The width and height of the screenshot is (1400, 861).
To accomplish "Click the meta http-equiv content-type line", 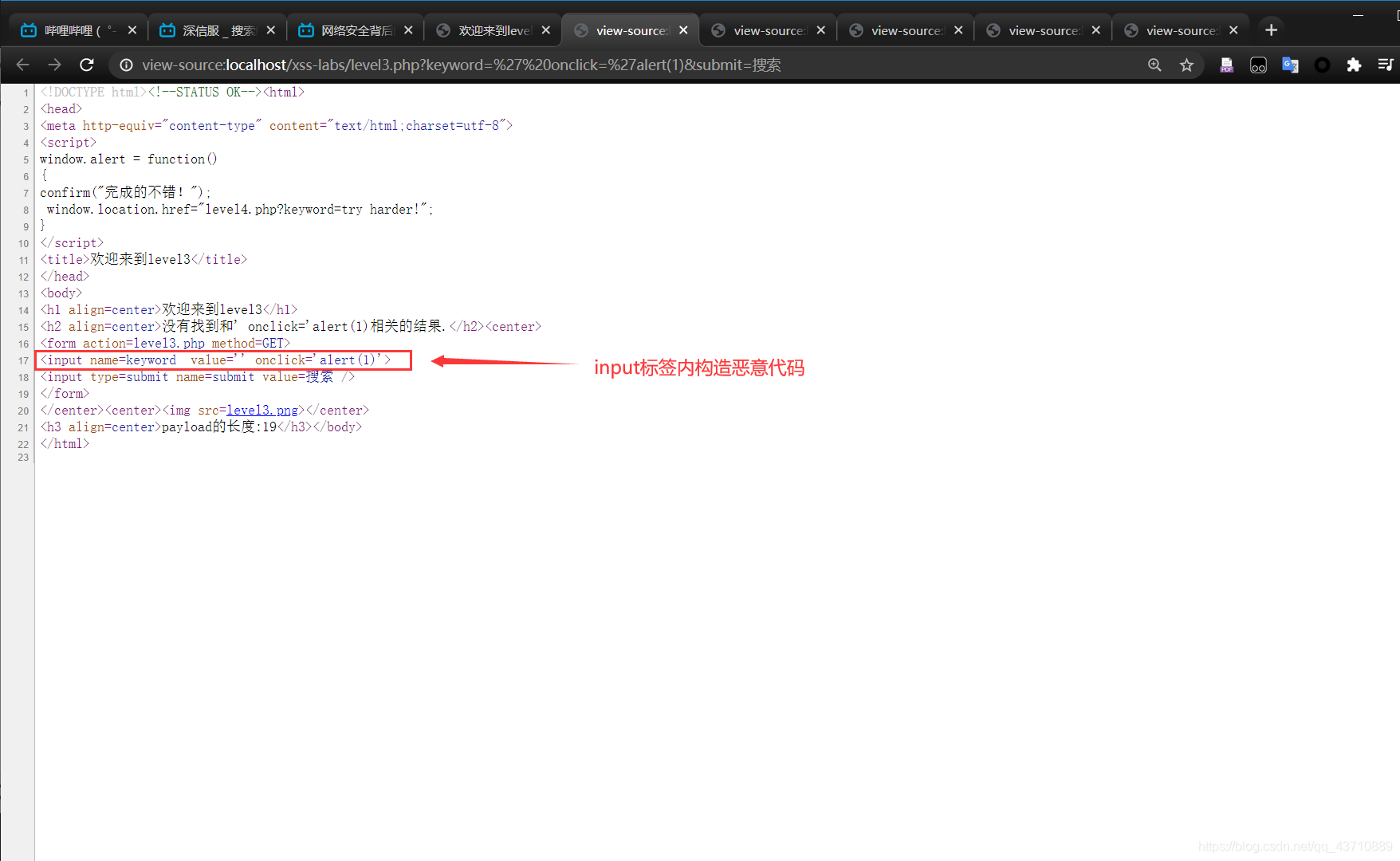I will (x=276, y=126).
